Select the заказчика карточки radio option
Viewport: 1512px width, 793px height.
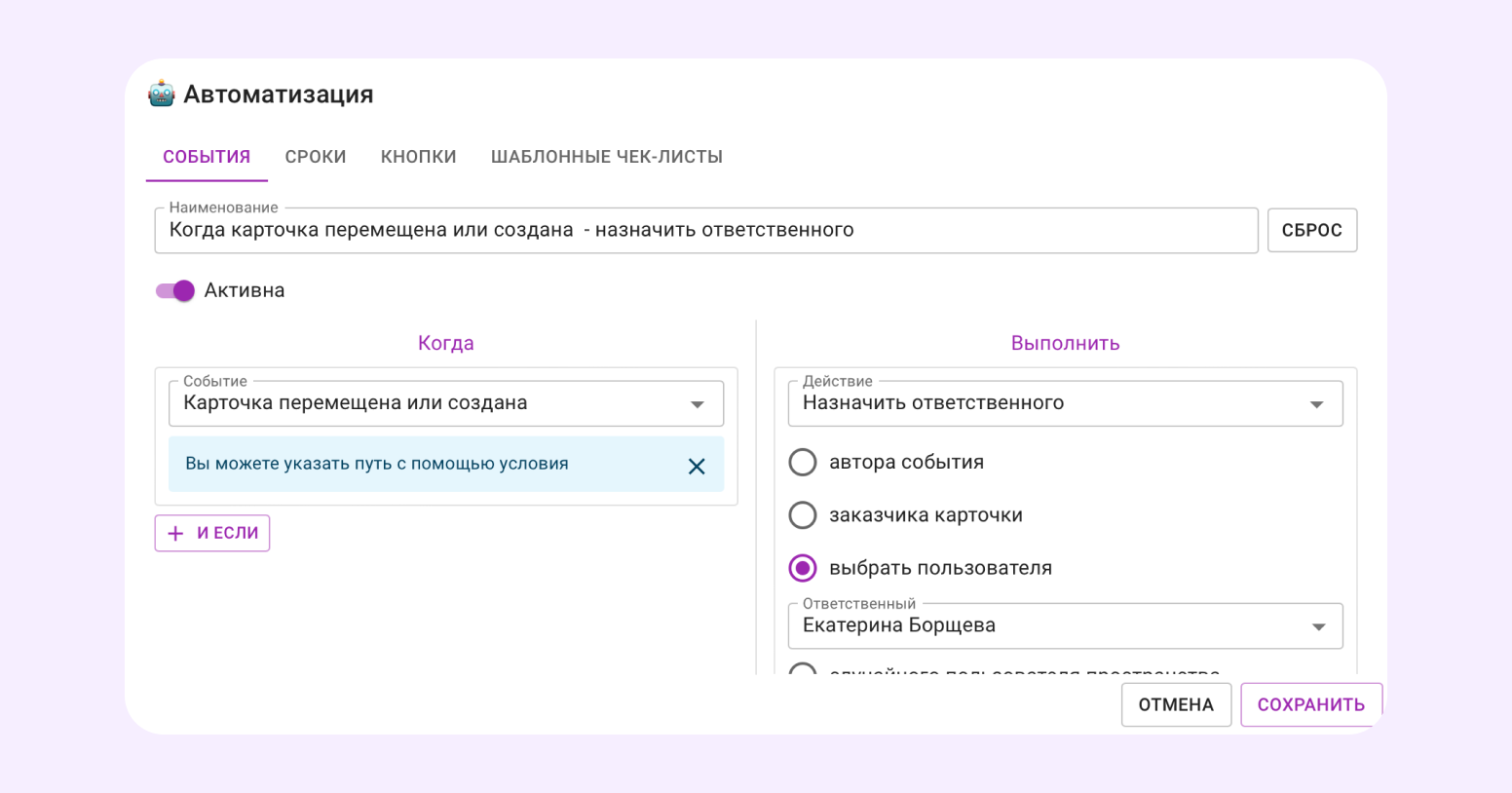click(803, 514)
